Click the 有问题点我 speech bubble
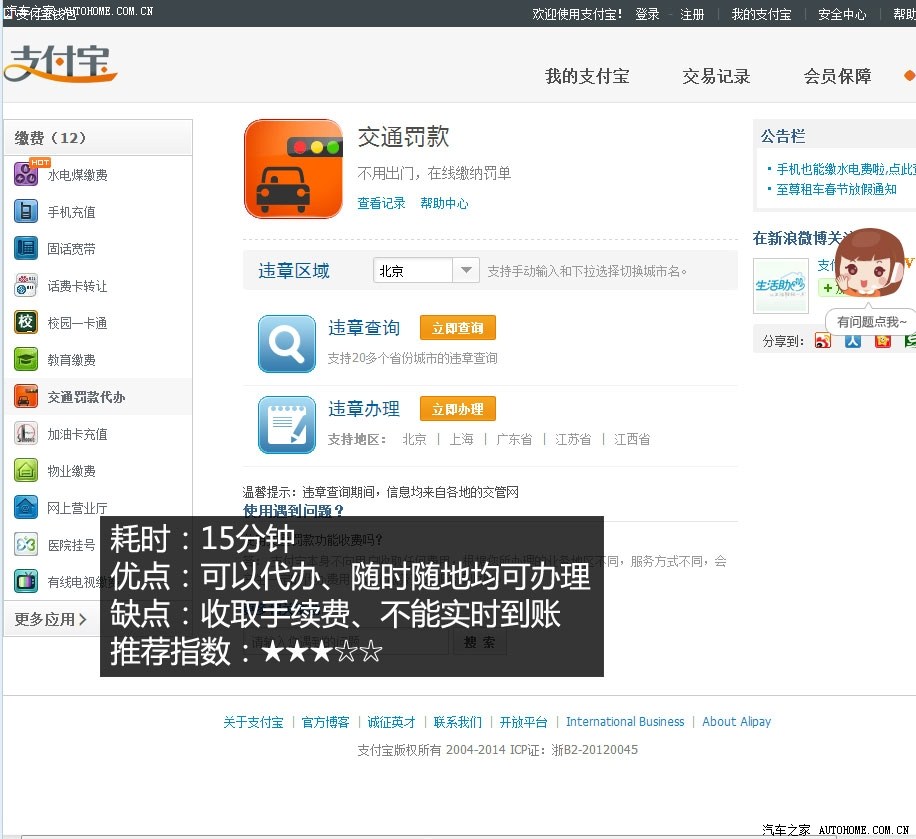The height and width of the screenshot is (839, 916). pyautogui.click(x=870, y=322)
